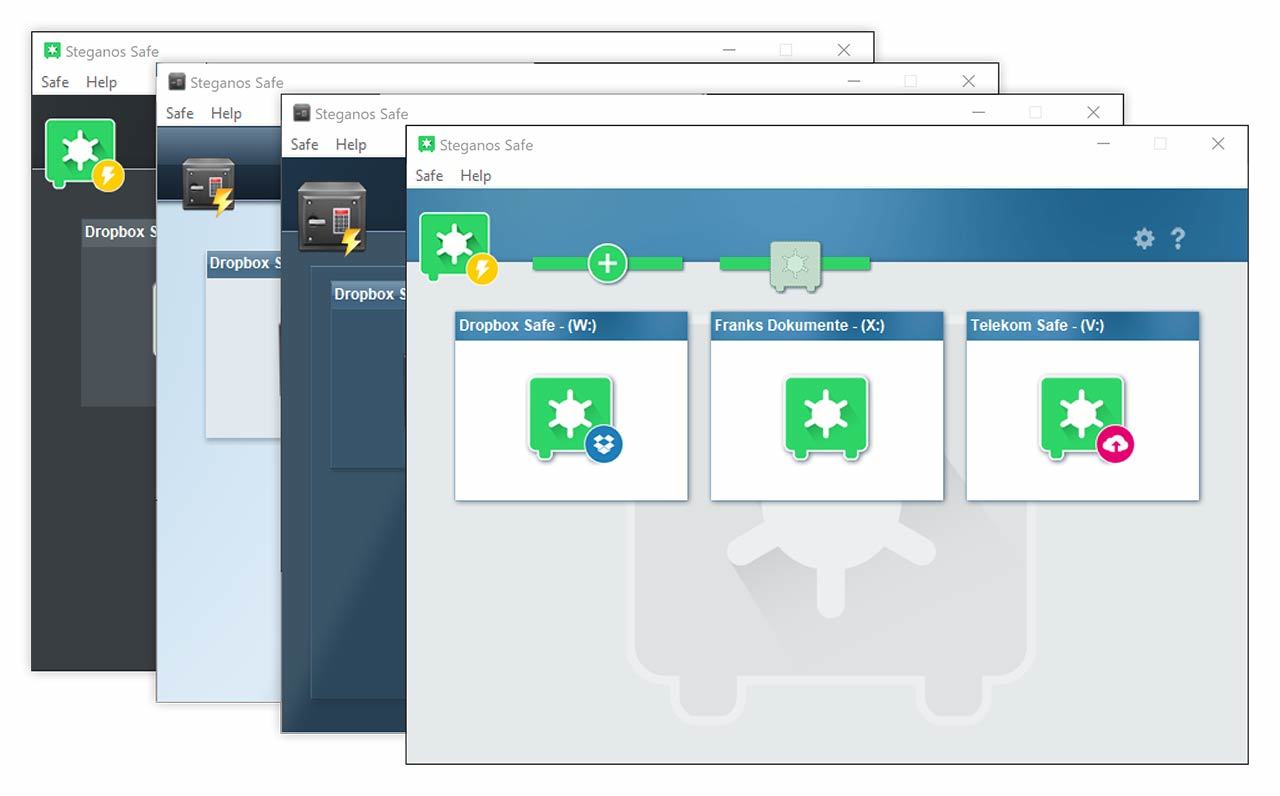Click green safe icon in dark gray window
This screenshot has width=1280, height=796.
tap(84, 155)
